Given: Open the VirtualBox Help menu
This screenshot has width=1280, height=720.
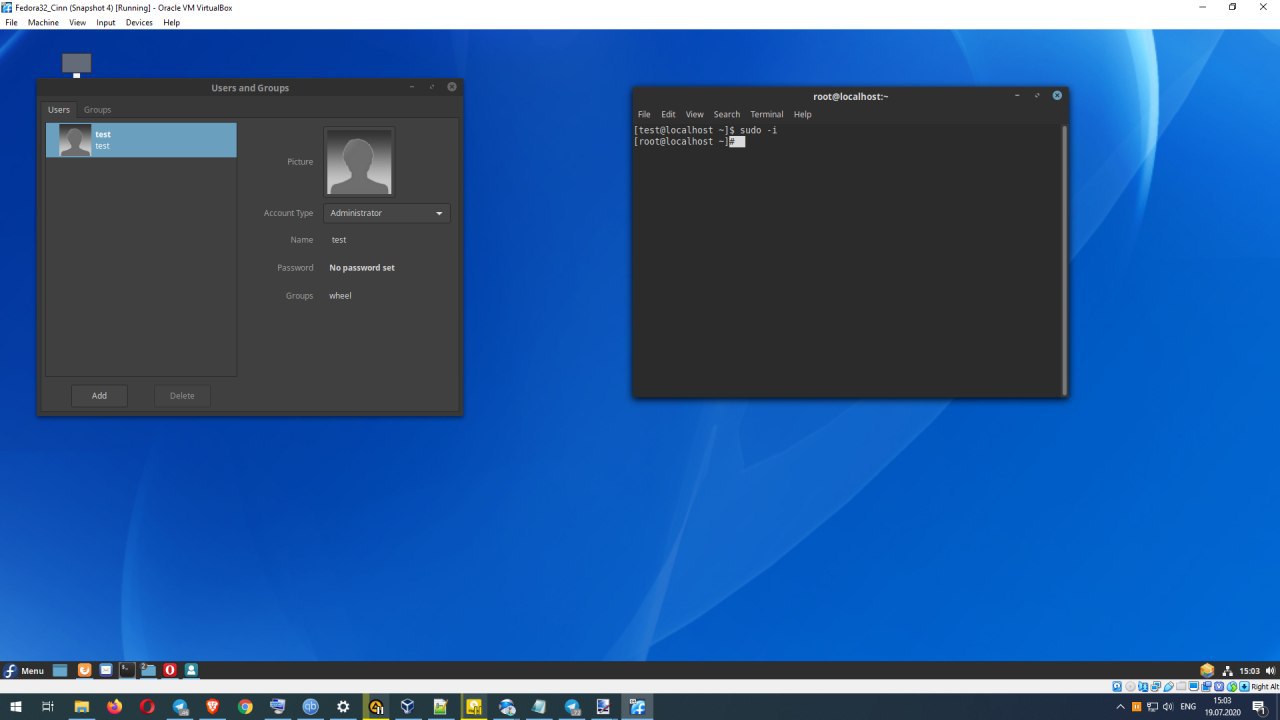Looking at the screenshot, I should [x=171, y=22].
